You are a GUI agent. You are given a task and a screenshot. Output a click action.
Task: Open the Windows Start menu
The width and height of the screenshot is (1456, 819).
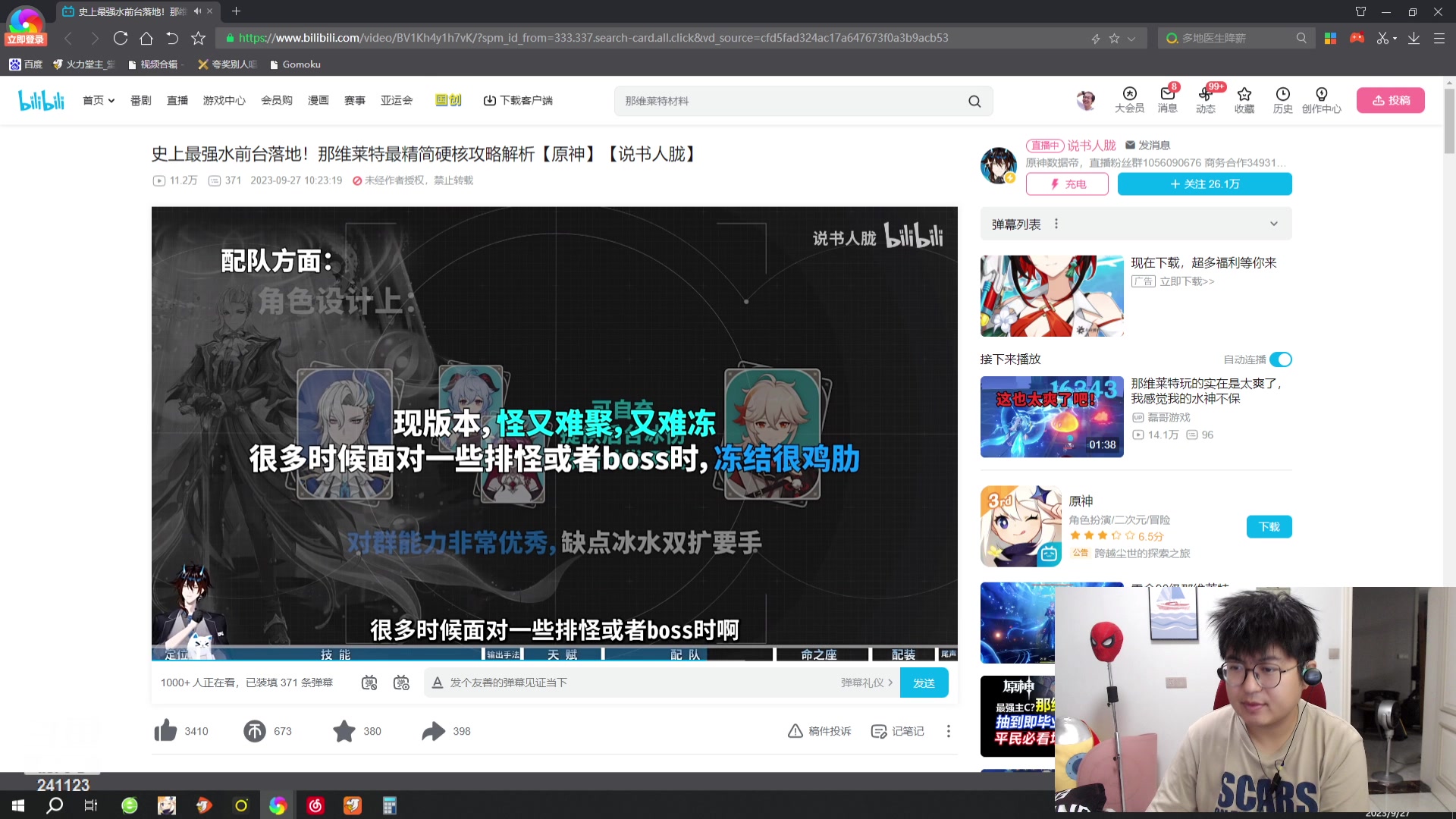(18, 805)
